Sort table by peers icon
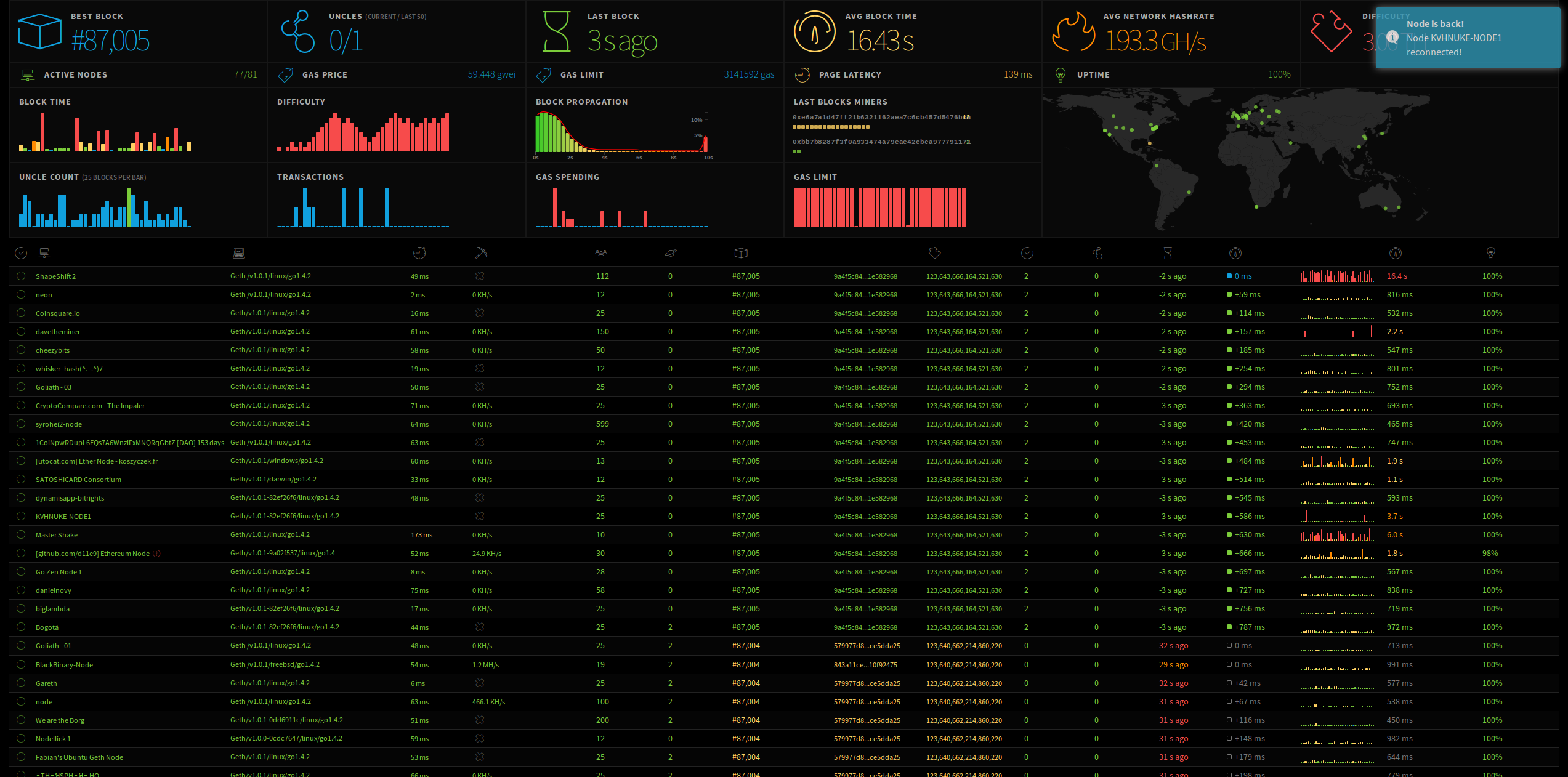 (601, 252)
